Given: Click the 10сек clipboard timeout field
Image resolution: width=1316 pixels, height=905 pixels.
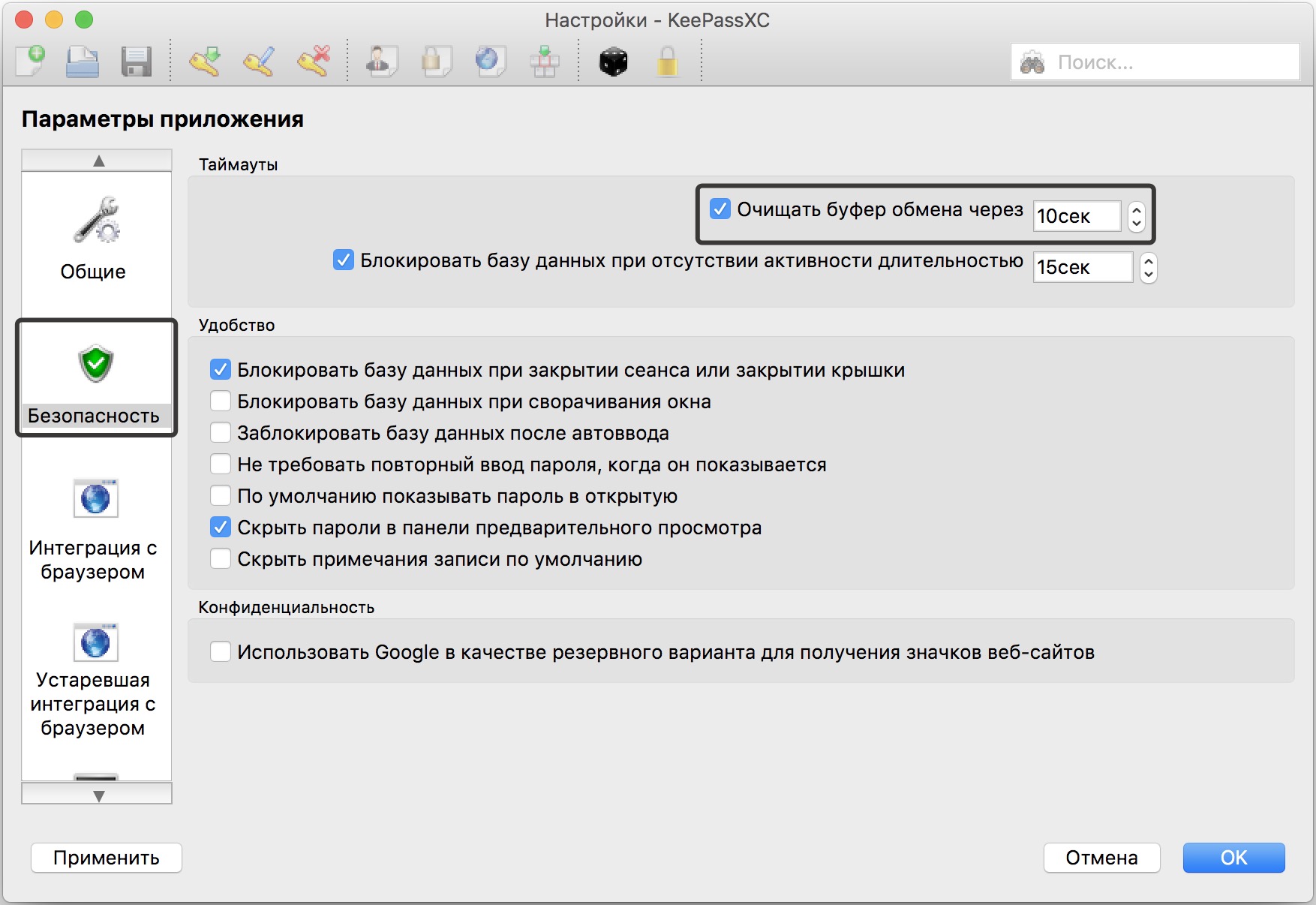Looking at the screenshot, I should (1077, 216).
